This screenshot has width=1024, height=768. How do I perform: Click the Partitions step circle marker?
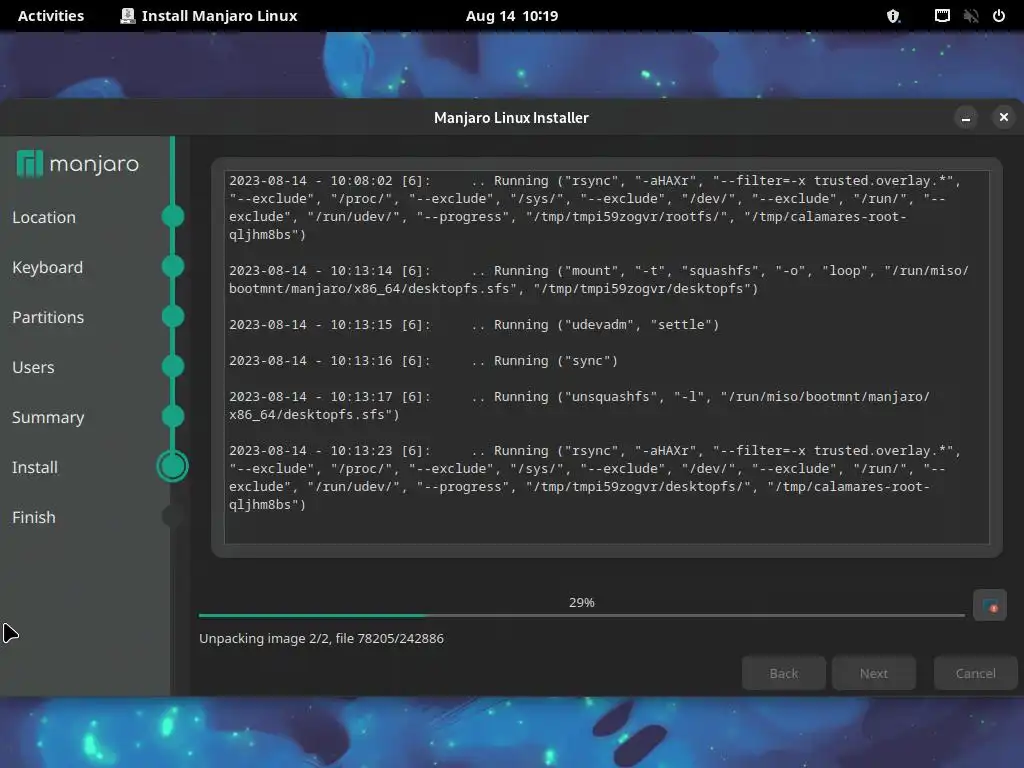tap(172, 316)
